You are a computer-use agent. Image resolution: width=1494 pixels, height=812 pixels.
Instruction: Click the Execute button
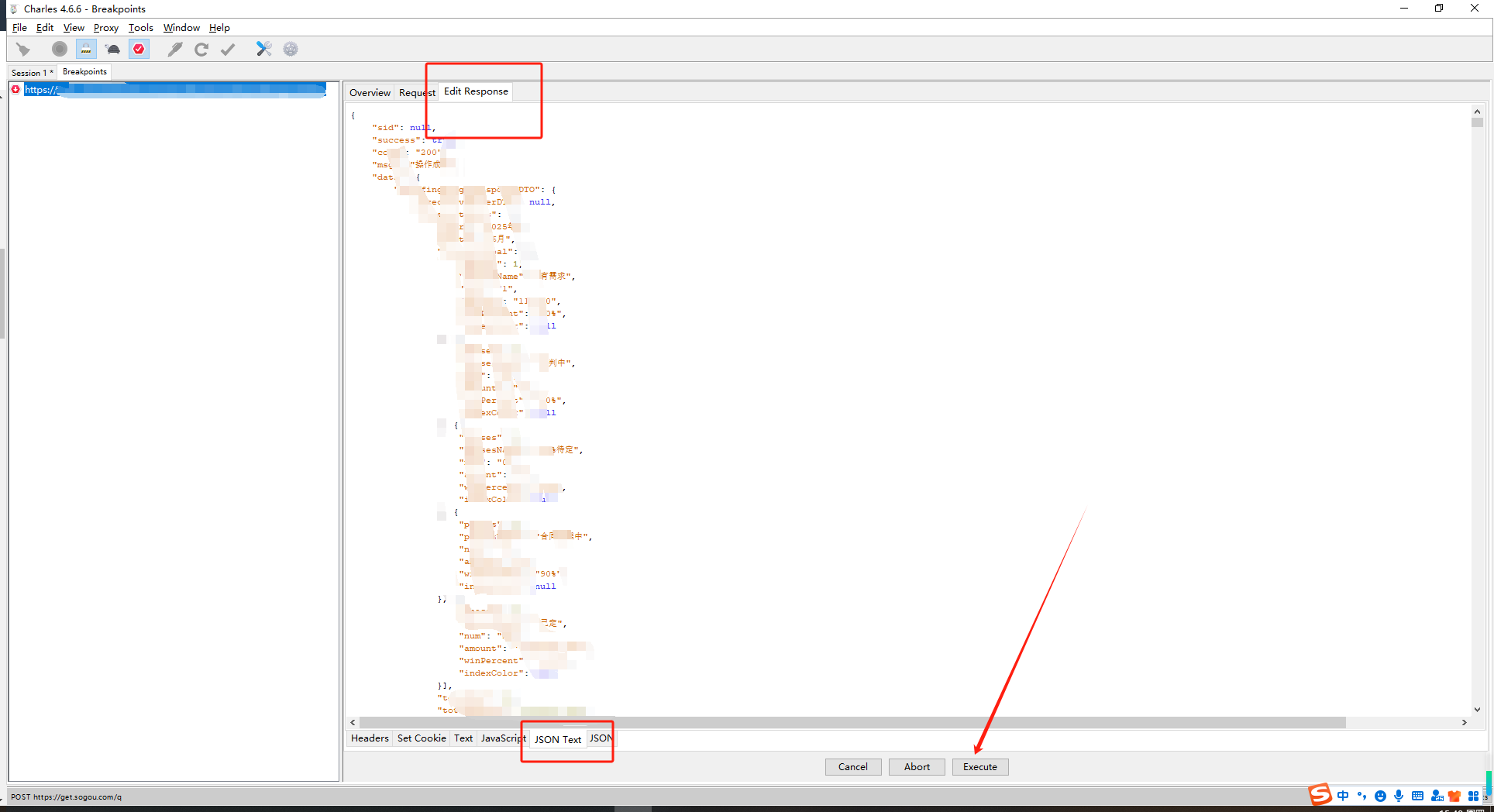point(980,767)
